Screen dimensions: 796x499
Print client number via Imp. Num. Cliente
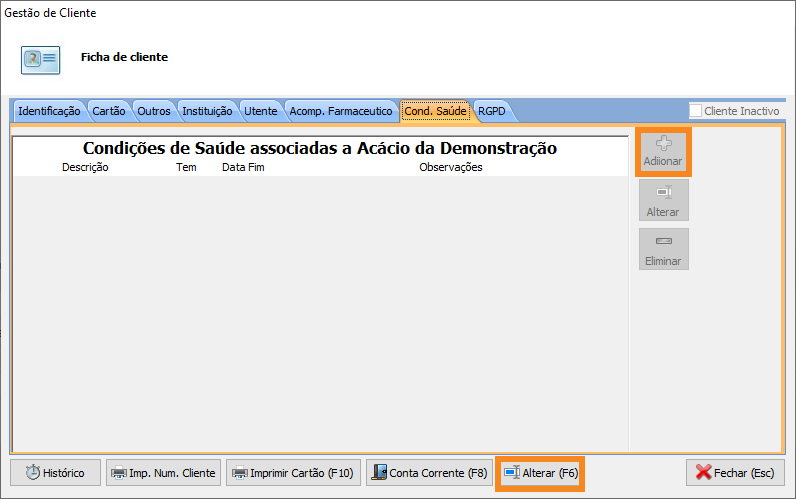pos(162,473)
